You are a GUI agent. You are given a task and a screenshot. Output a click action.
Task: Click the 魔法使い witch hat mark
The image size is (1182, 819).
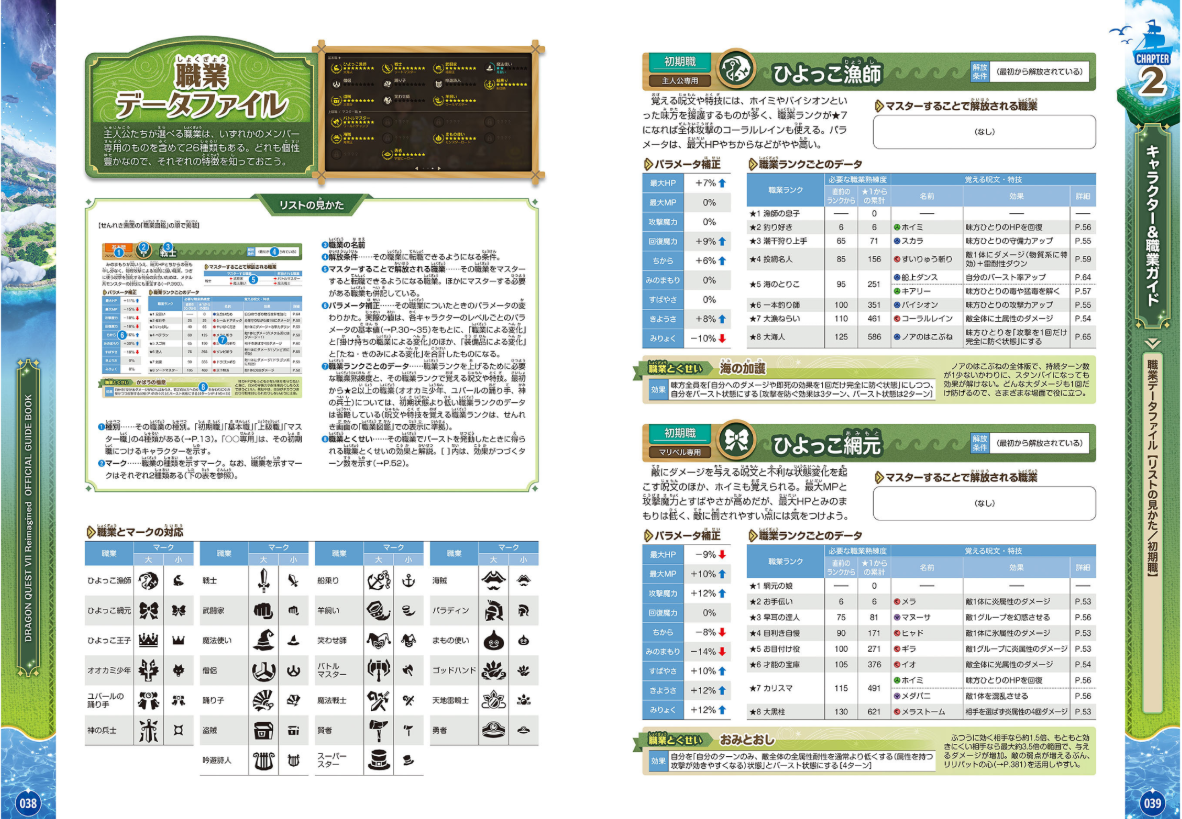click(263, 640)
